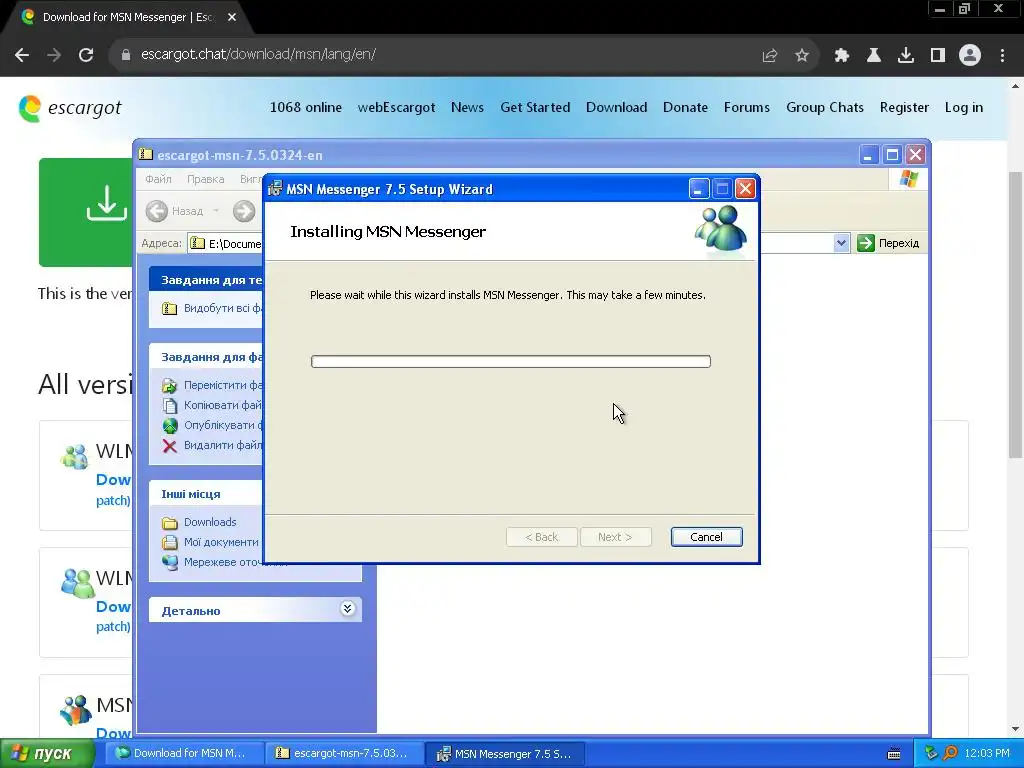Click the Chrome forward arrow
The height and width of the screenshot is (768, 1024).
[x=54, y=55]
